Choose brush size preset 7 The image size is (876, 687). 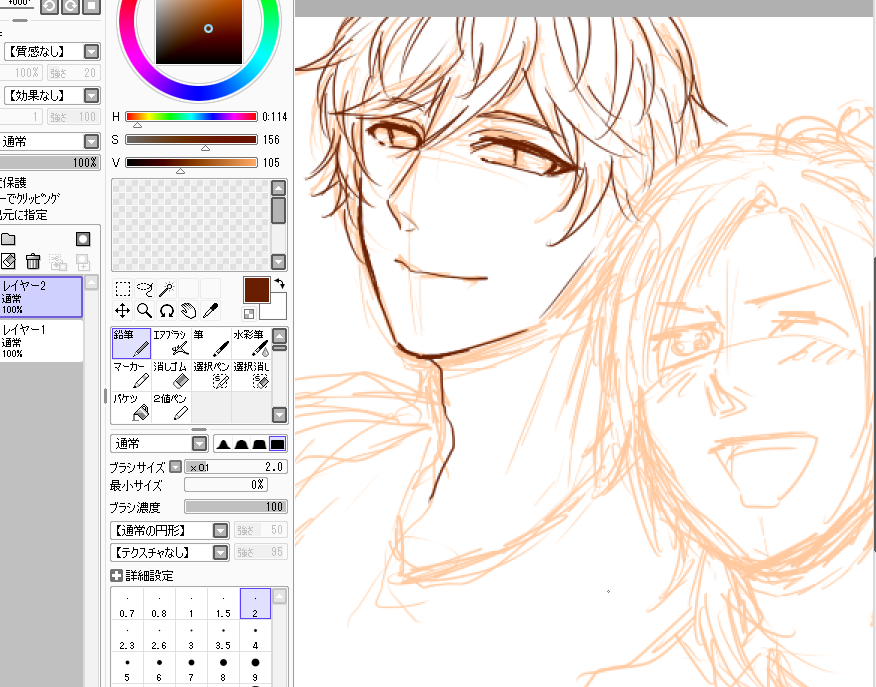pyautogui.click(x=191, y=667)
